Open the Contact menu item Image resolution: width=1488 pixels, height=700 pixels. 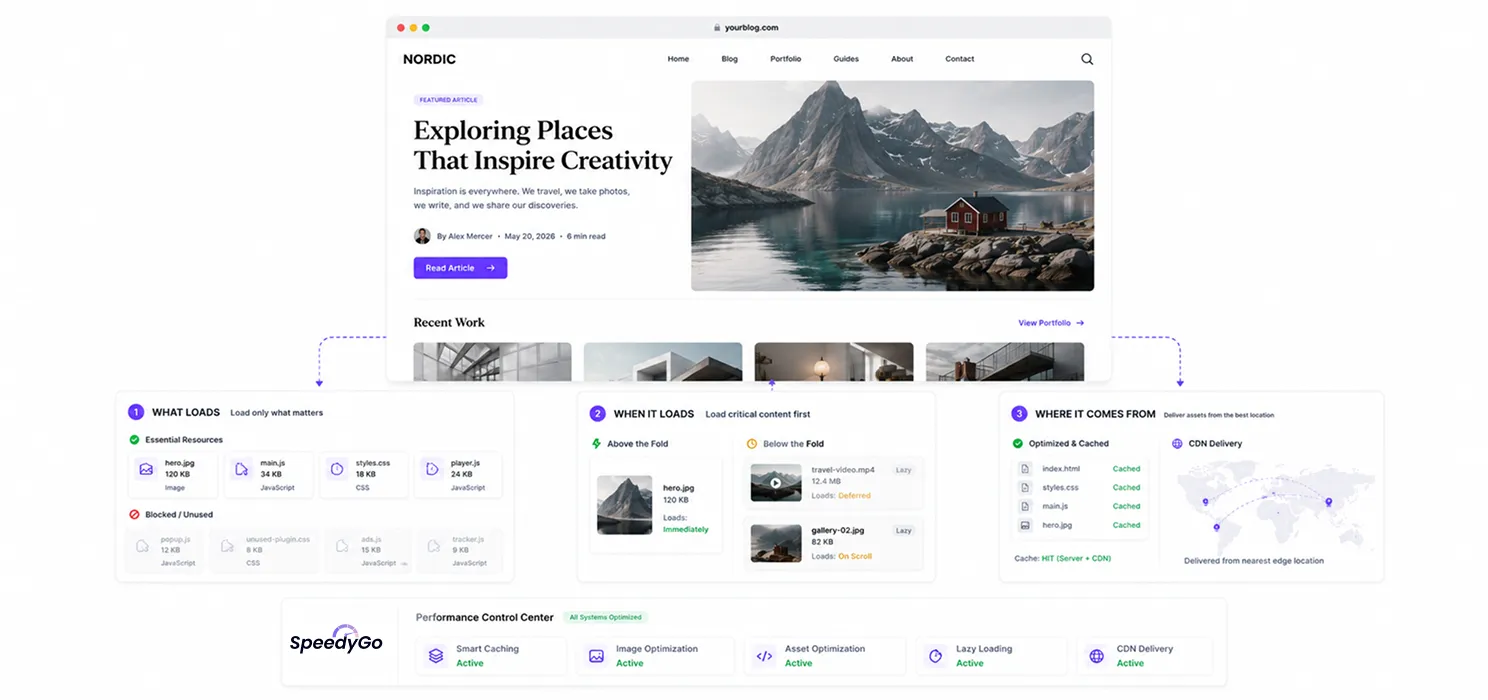(x=960, y=59)
